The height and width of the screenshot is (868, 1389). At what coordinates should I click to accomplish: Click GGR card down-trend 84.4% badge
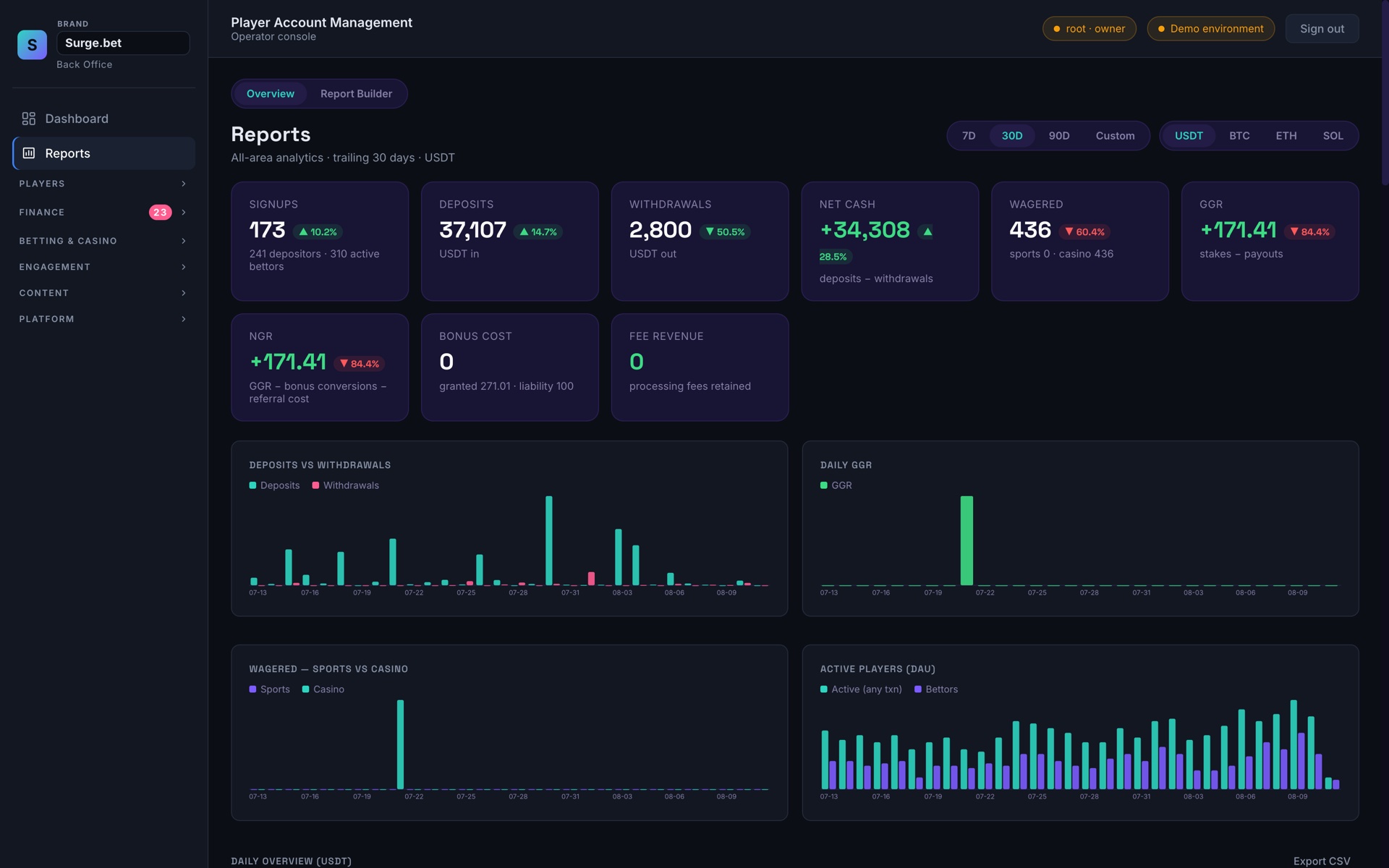(x=1310, y=232)
